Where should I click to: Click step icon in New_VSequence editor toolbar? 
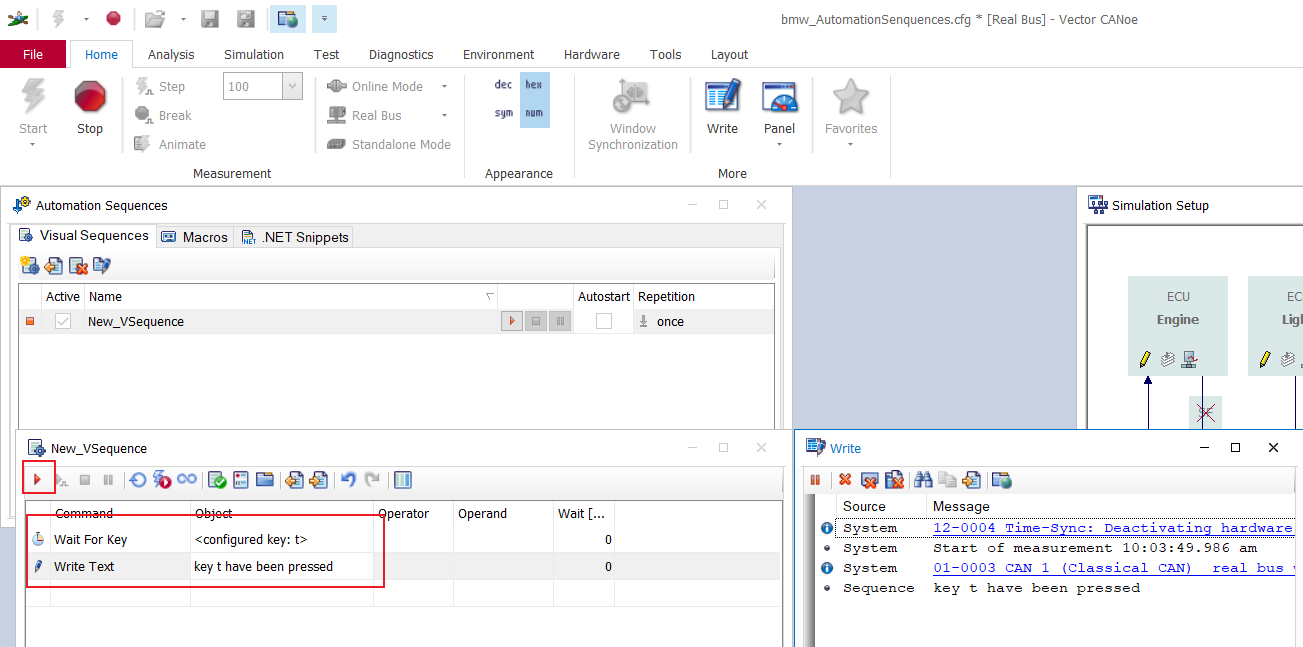point(61,480)
